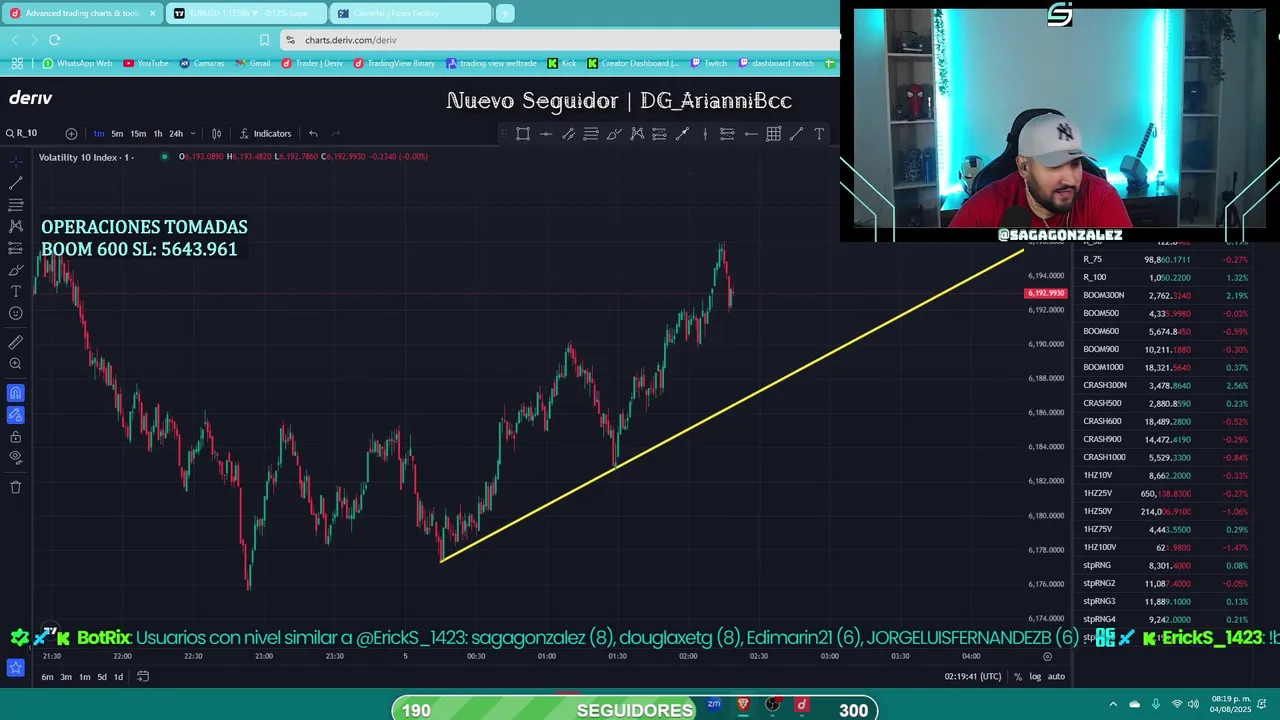Select the Text tool in left sidebar
The image size is (1280, 720).
tap(16, 292)
